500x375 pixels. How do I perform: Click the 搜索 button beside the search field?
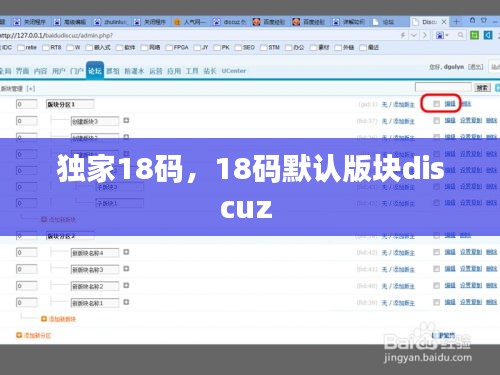pyautogui.click(x=482, y=88)
